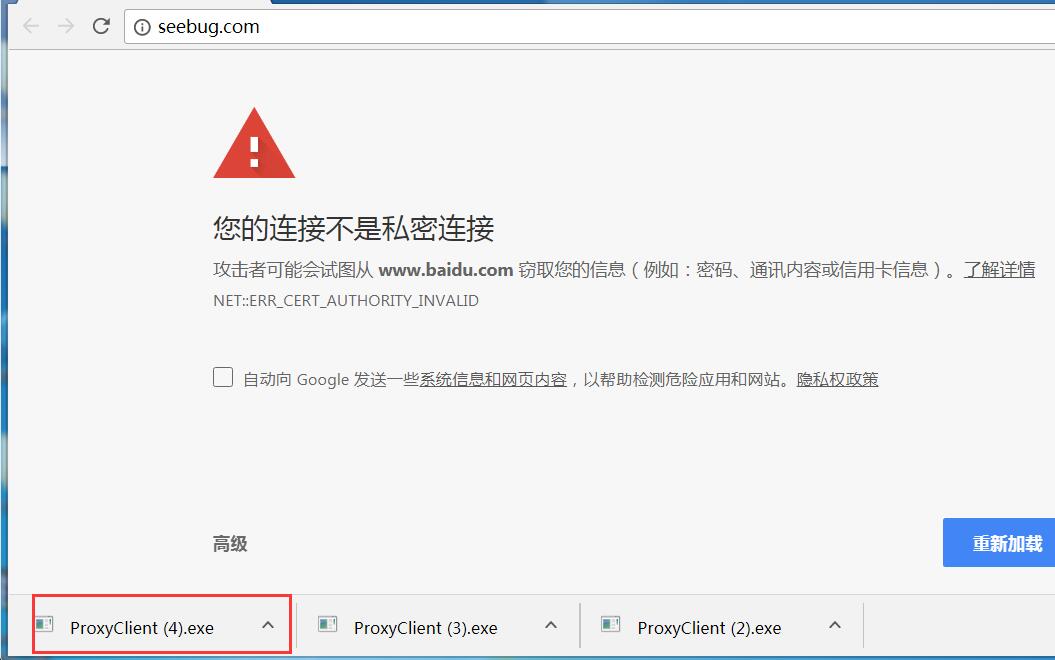Open the 隐私权政策 link
The width and height of the screenshot is (1055, 660).
837,380
